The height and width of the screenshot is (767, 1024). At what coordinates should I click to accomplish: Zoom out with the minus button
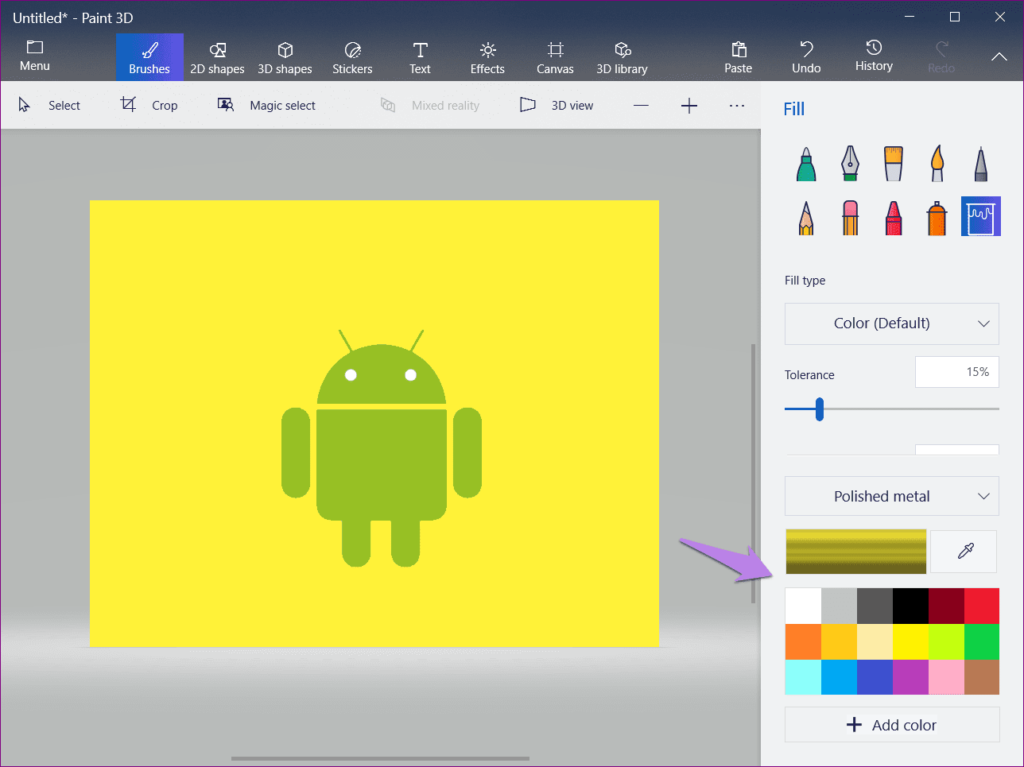[x=641, y=106]
